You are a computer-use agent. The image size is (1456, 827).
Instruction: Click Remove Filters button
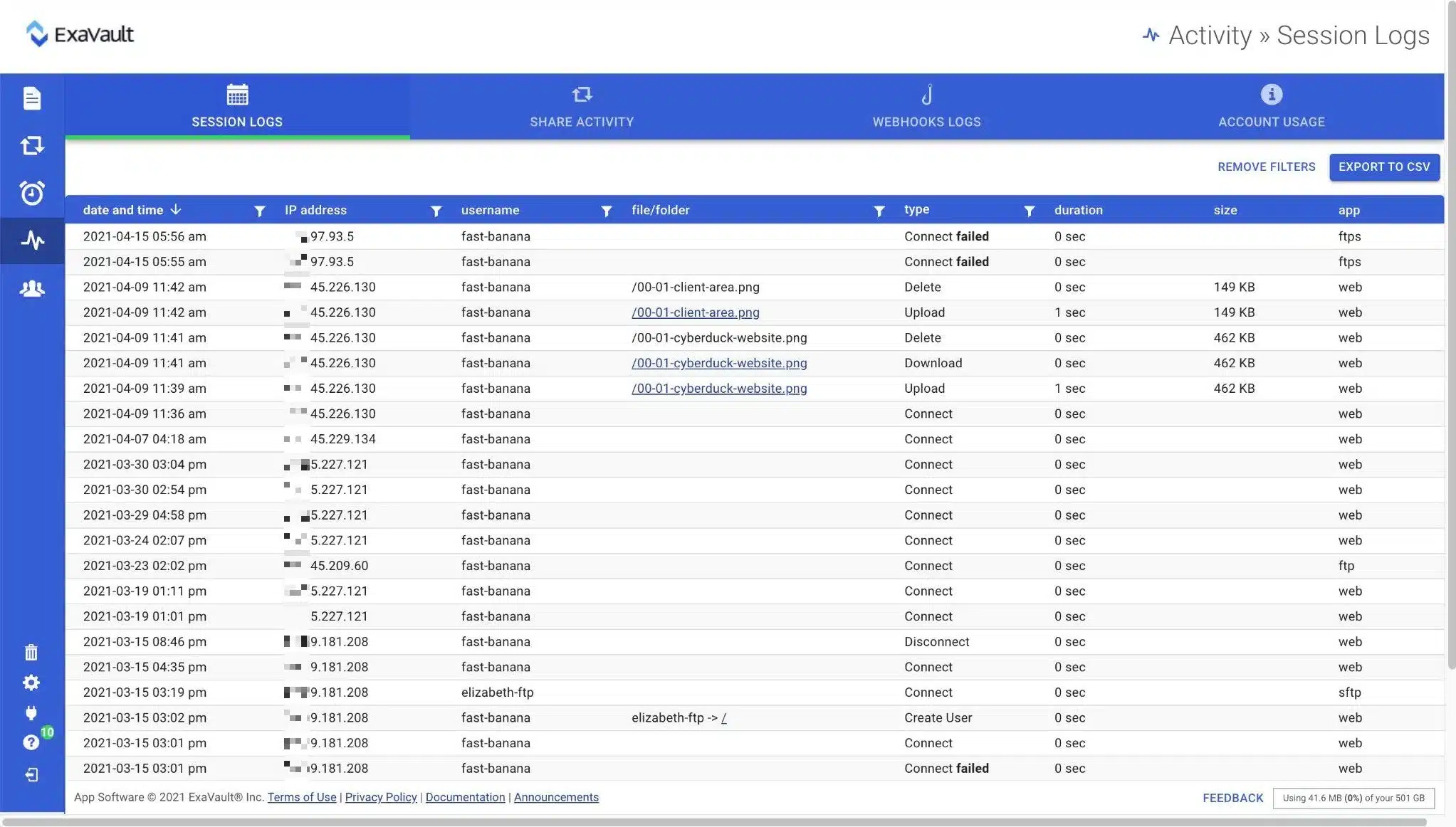(1266, 167)
